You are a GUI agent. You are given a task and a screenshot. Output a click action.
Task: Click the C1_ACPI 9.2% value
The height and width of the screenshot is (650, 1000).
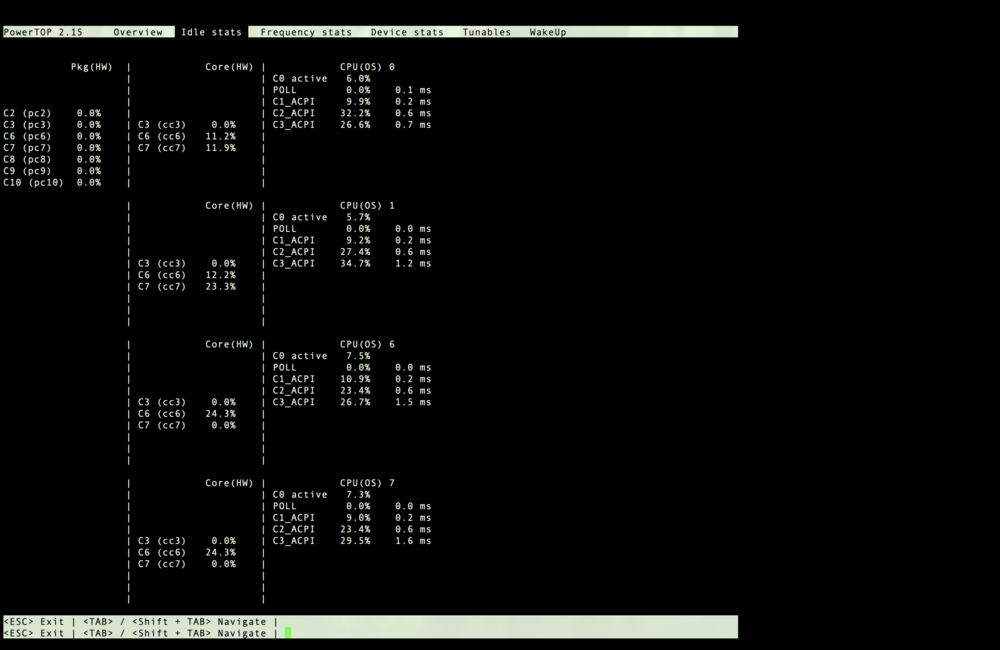tap(358, 240)
